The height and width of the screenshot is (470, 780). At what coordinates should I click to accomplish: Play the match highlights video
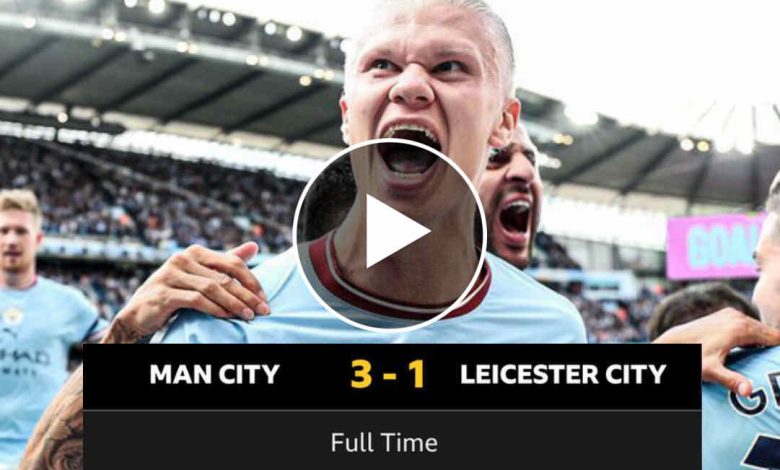[x=390, y=235]
